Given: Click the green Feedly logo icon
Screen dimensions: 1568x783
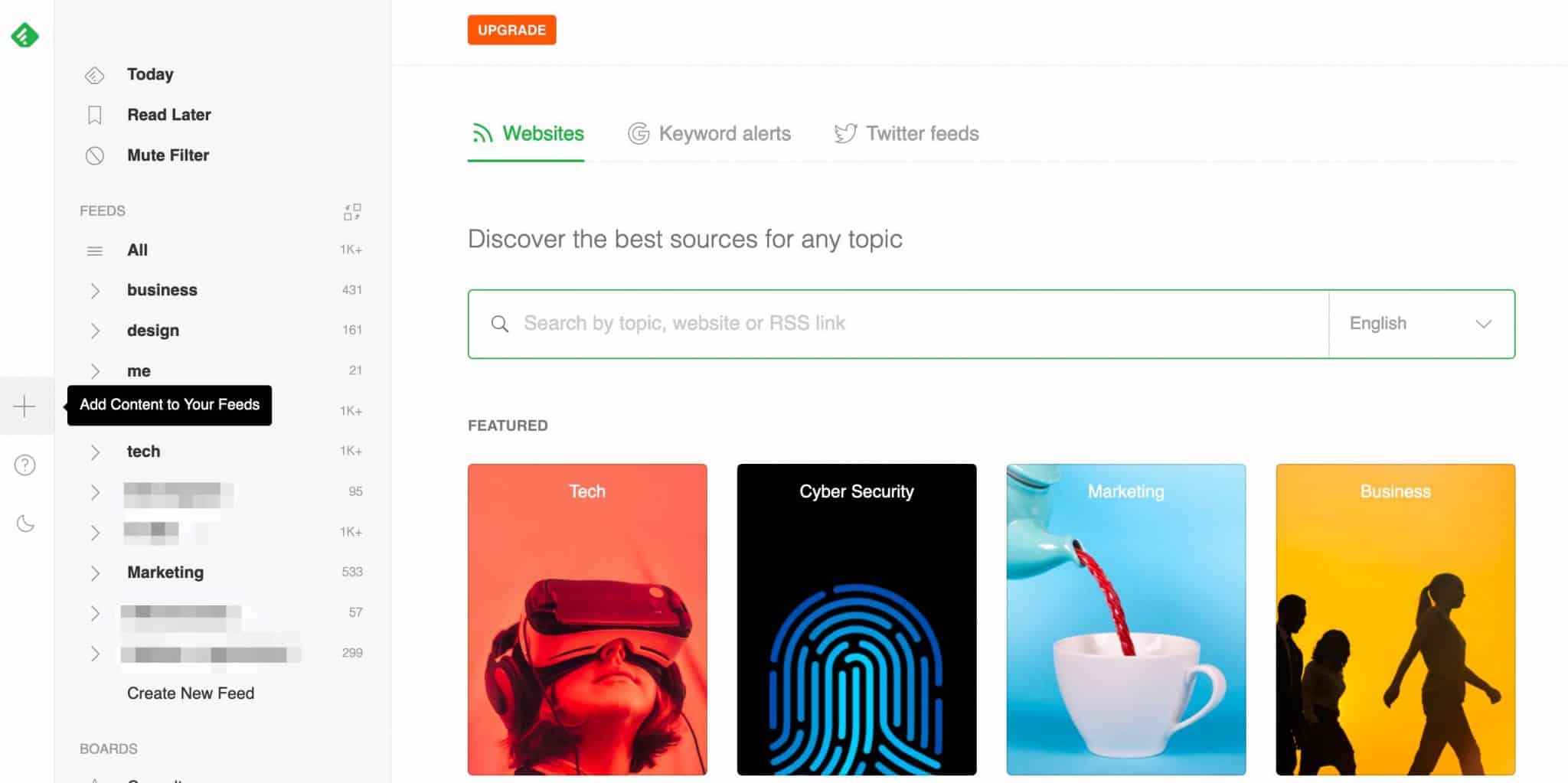Looking at the screenshot, I should [24, 35].
